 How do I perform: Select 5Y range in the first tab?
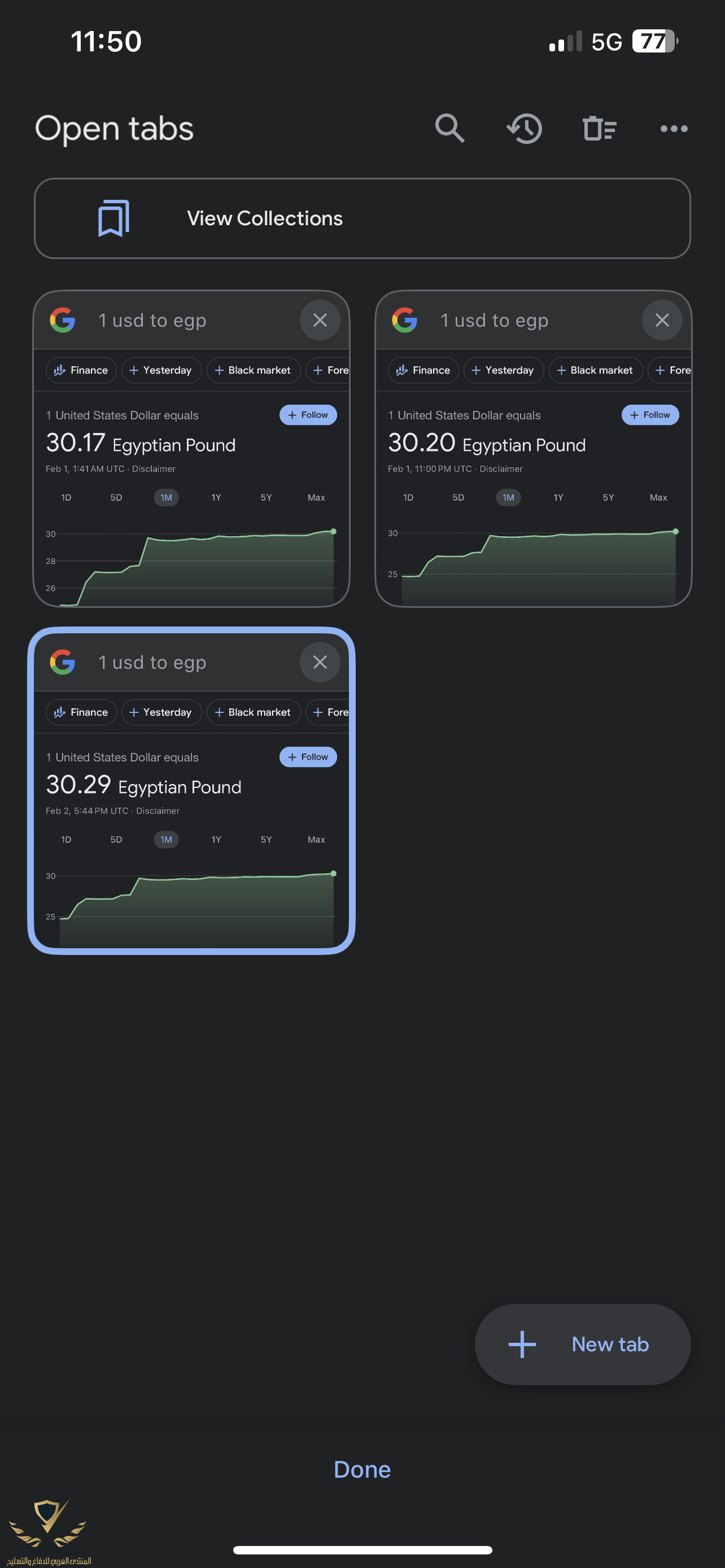pos(266,497)
